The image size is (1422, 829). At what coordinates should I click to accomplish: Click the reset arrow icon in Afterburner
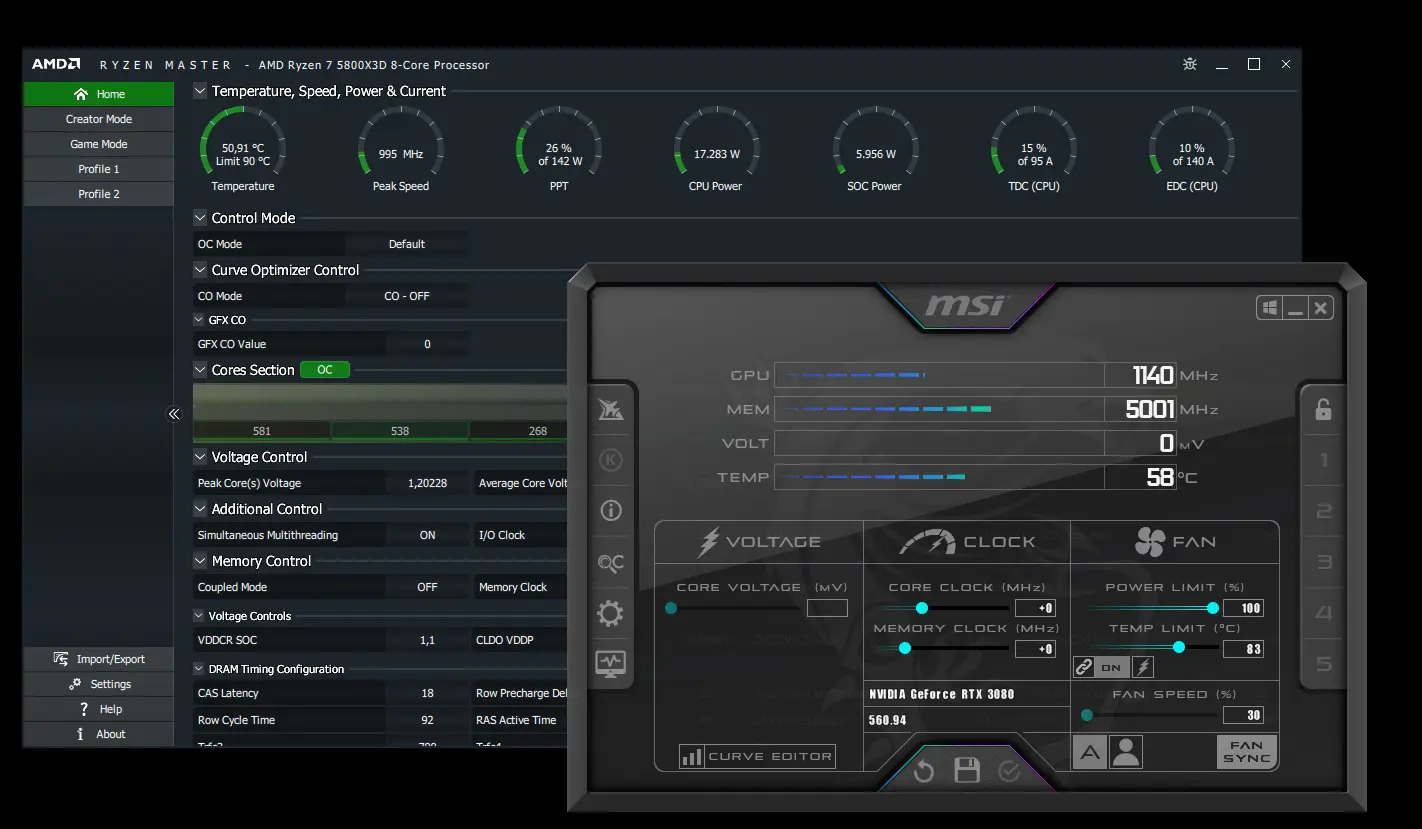(923, 771)
